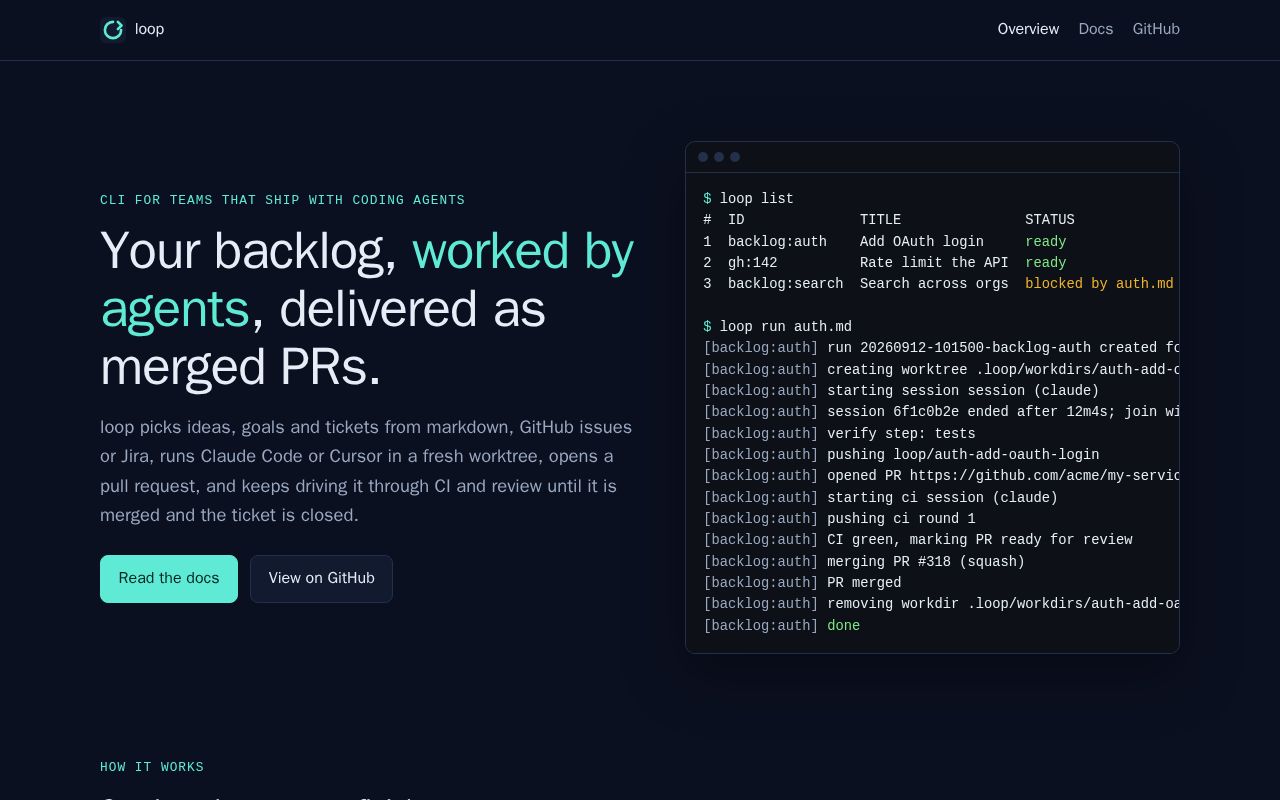Click the loop brand name
The height and width of the screenshot is (800, 1280).
pos(149,29)
